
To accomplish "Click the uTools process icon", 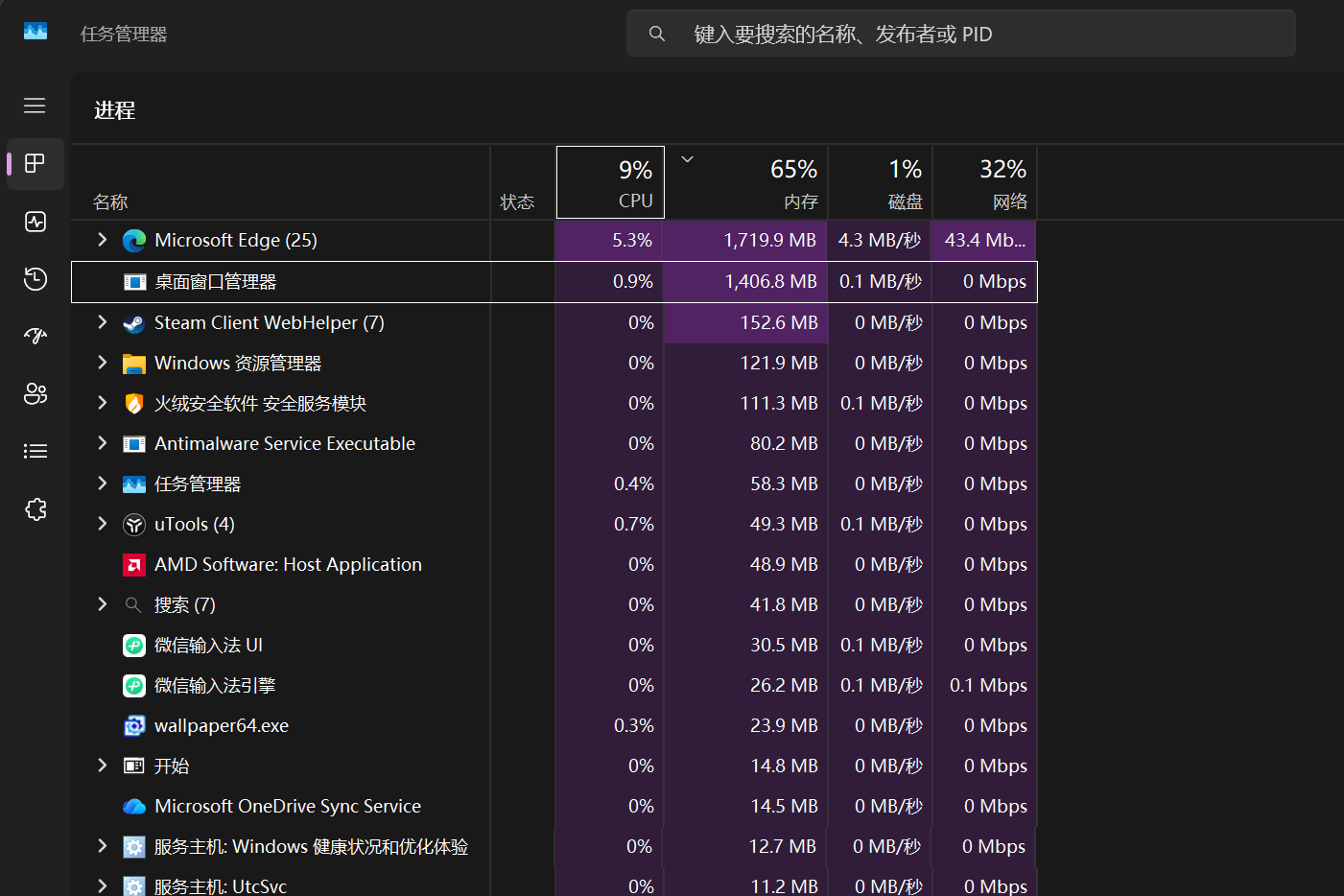I will (x=134, y=525).
